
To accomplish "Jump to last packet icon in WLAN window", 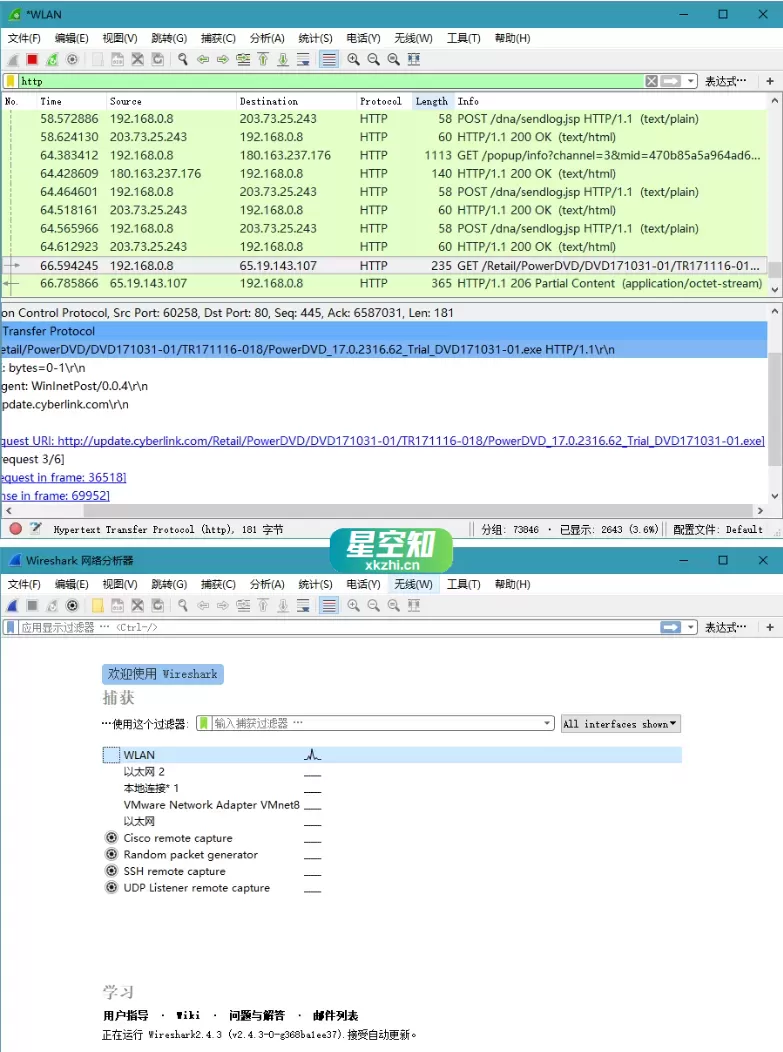I will click(x=283, y=60).
